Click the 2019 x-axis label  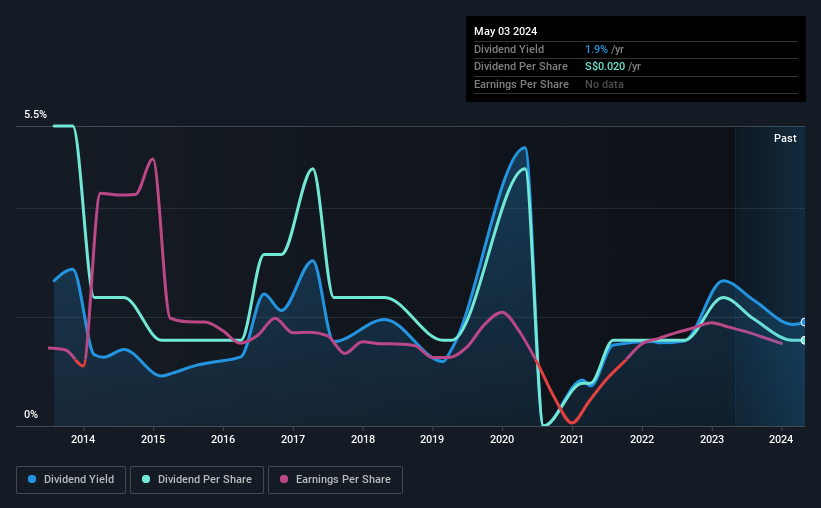[432, 439]
